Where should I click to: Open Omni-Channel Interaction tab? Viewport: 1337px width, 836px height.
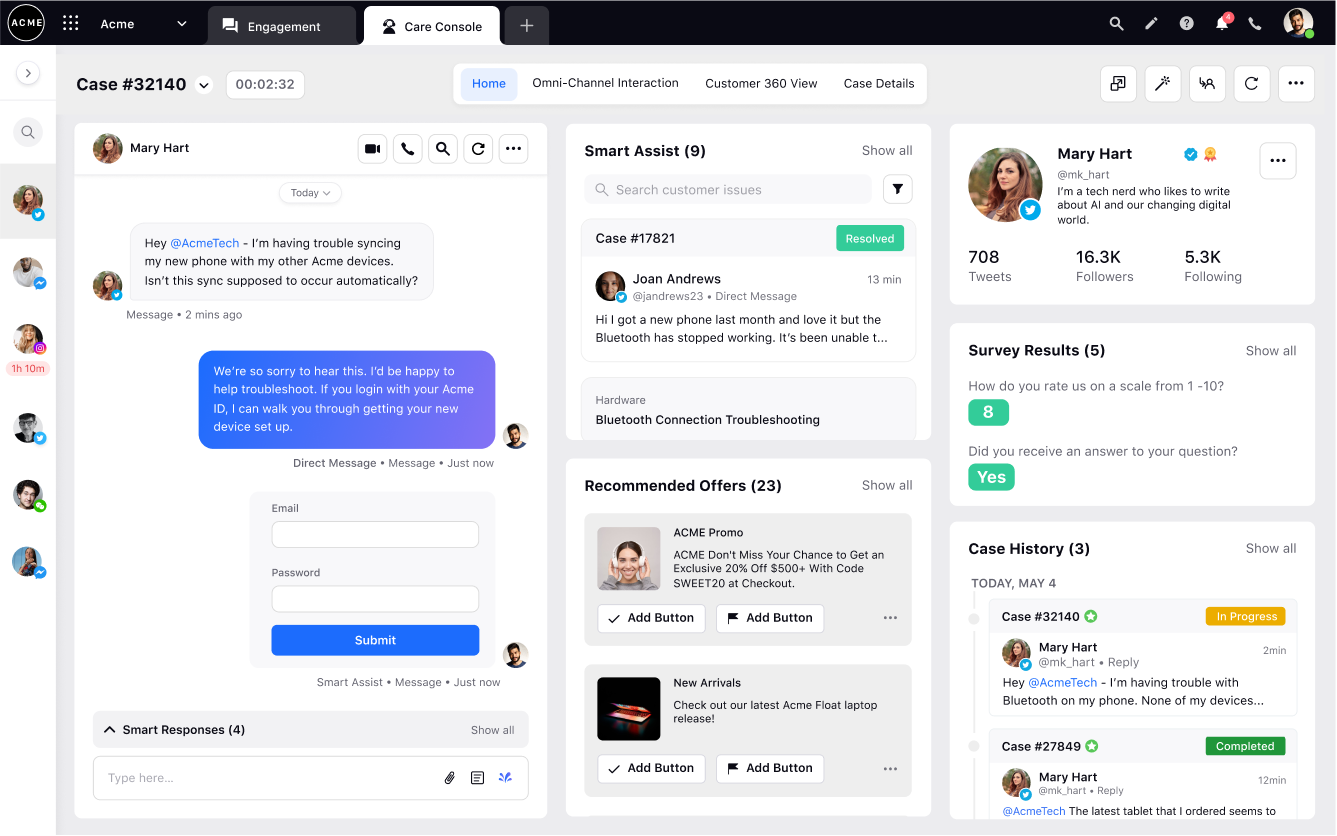[x=605, y=84]
